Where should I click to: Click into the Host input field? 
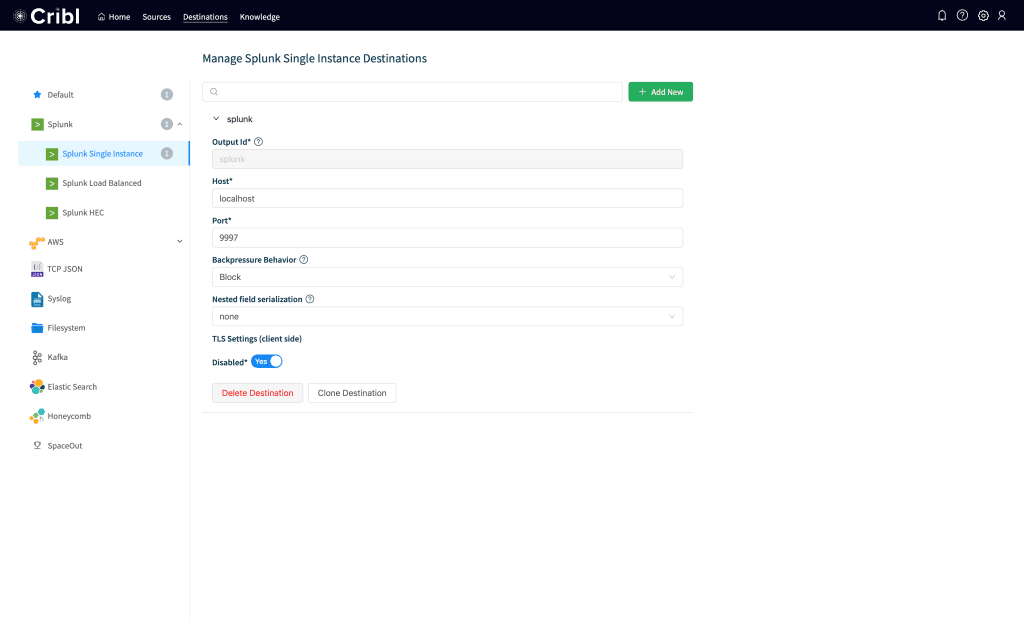tap(447, 198)
